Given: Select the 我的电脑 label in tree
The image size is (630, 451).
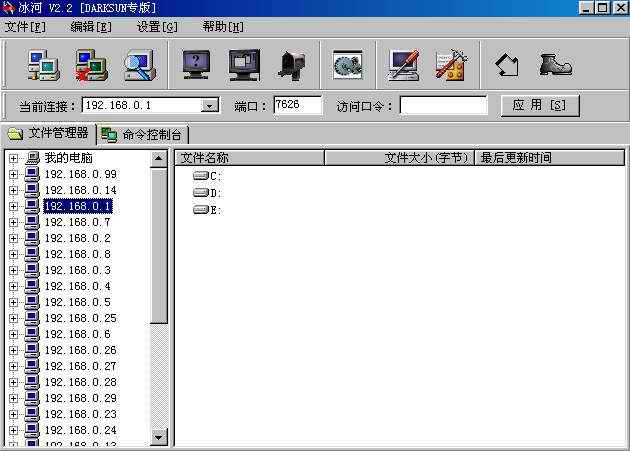Looking at the screenshot, I should [x=69, y=158].
